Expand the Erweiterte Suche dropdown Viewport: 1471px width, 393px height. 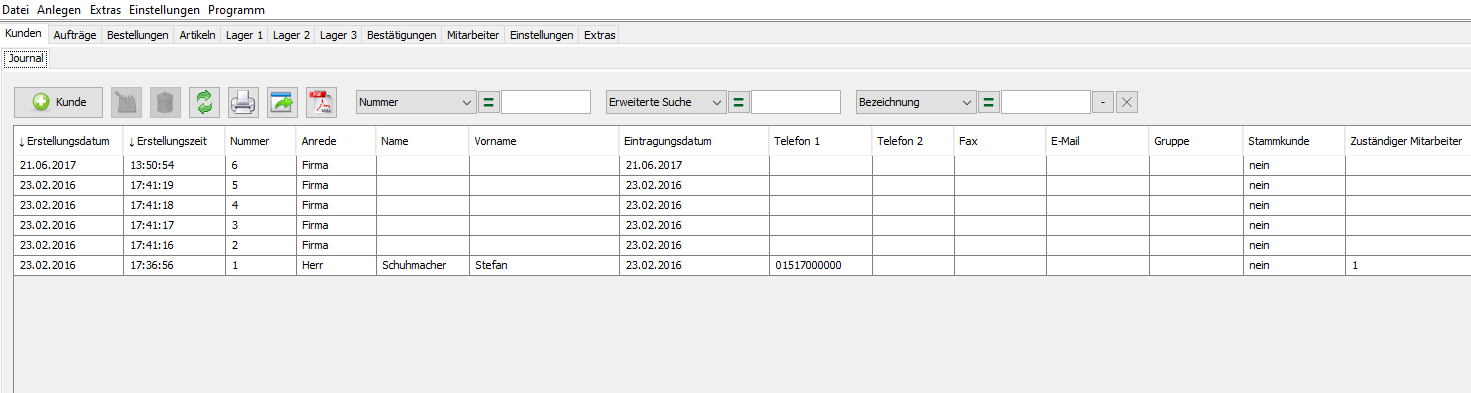pyautogui.click(x=666, y=102)
